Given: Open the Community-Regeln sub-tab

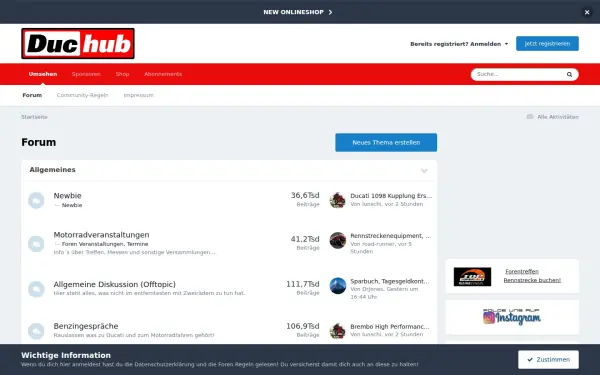Looking at the screenshot, I should 83,95.
